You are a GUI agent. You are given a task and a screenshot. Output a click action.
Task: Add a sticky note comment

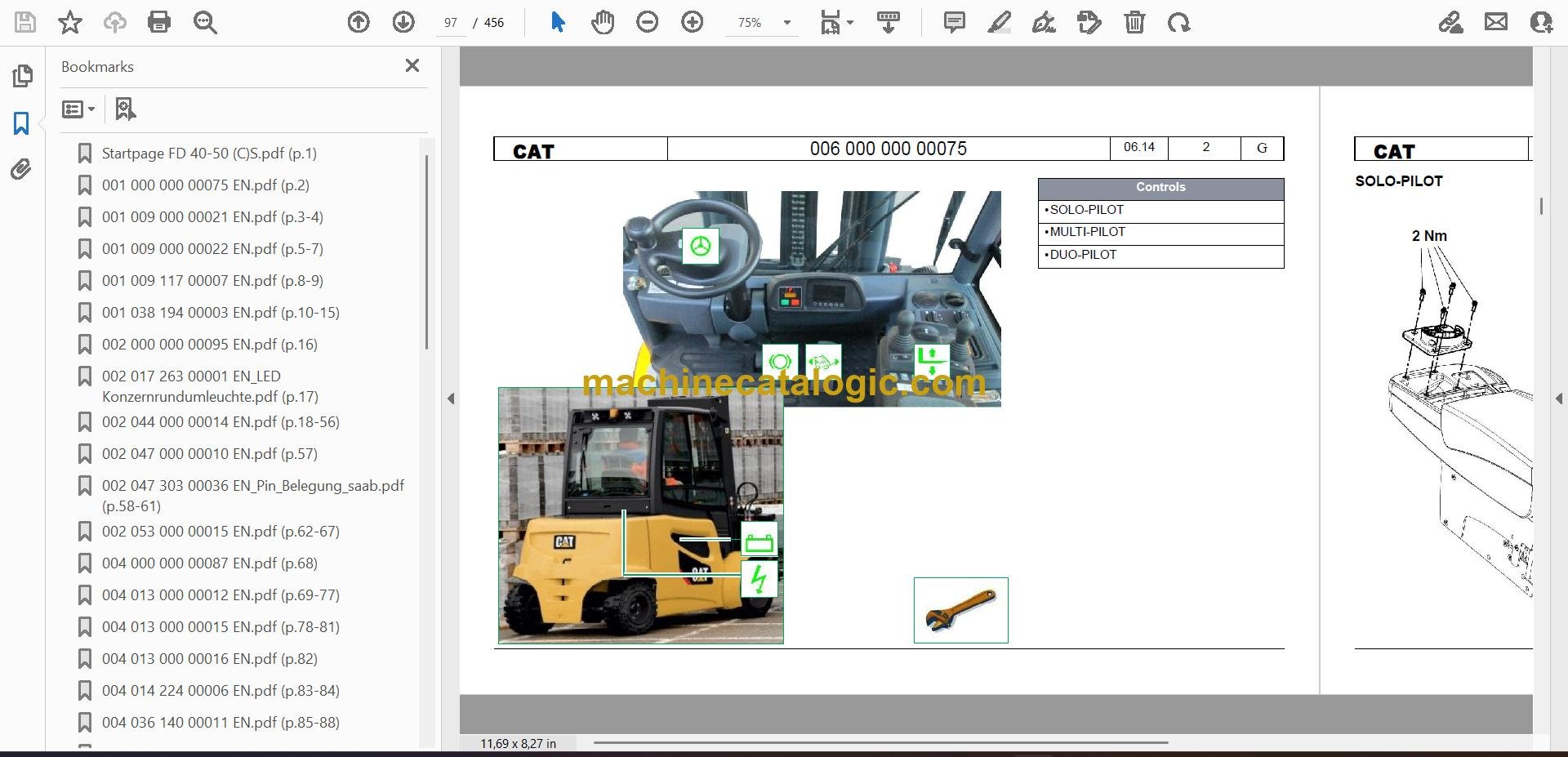pos(954,22)
